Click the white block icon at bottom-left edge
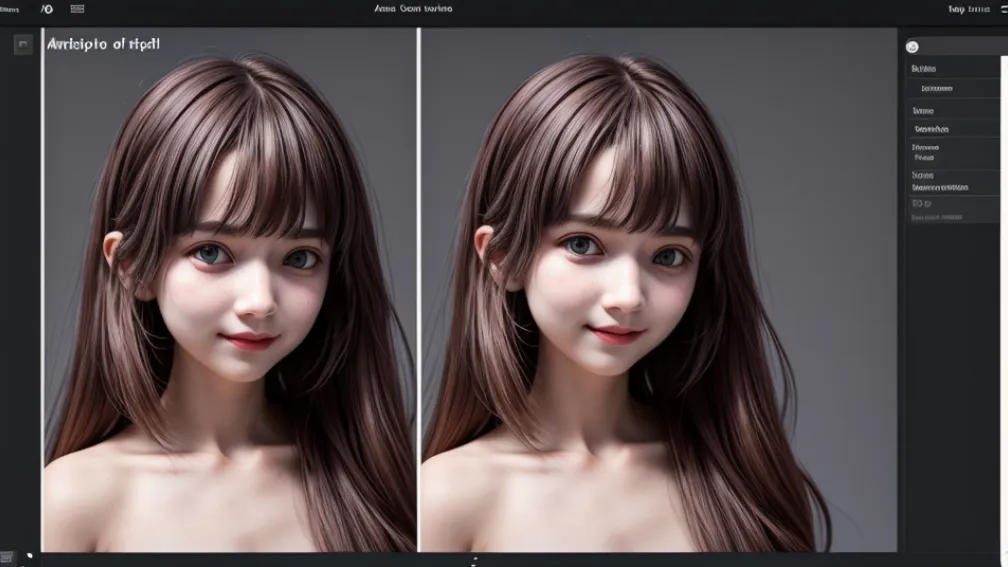 point(6,558)
